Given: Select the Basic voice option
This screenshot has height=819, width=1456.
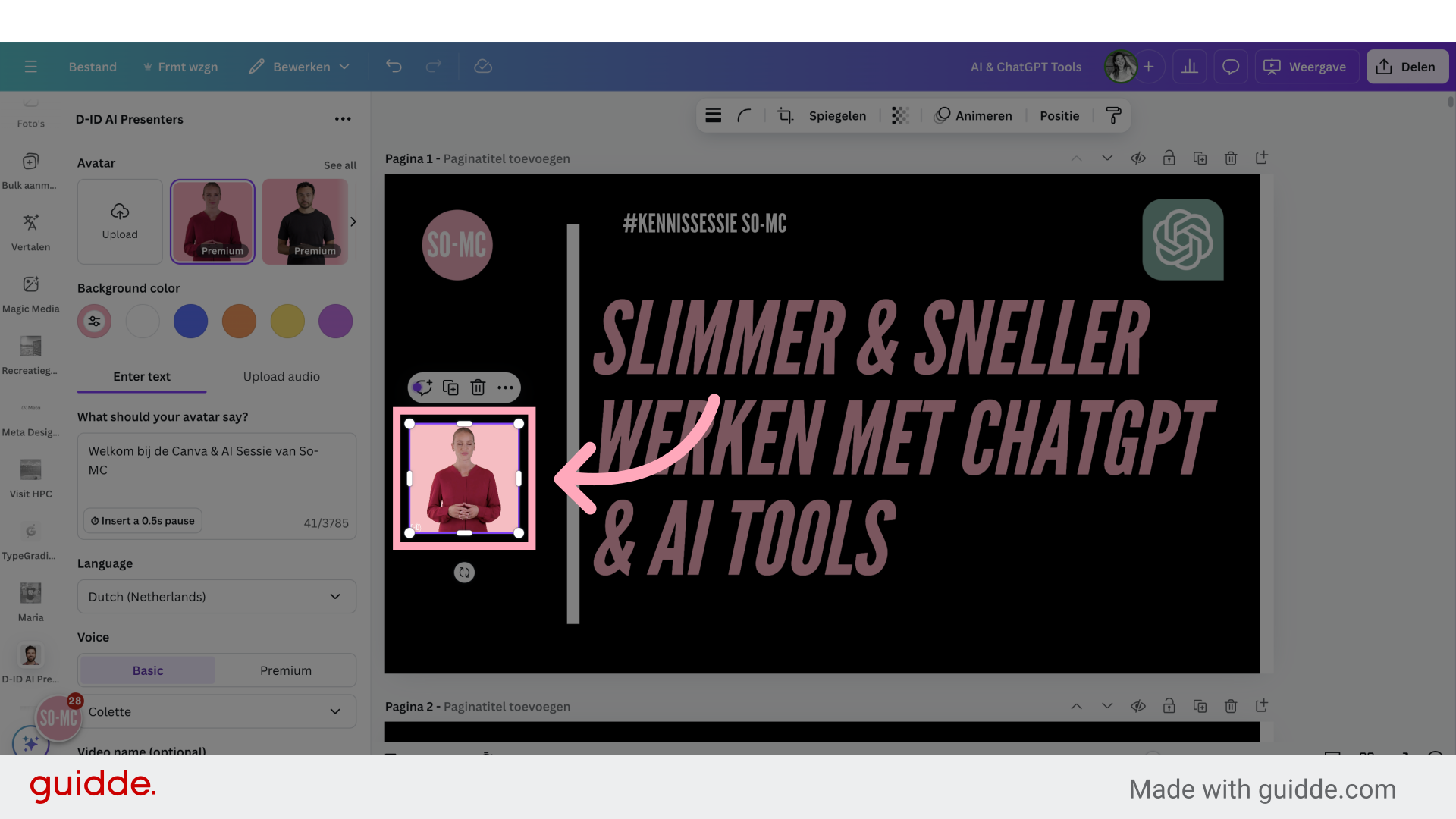Looking at the screenshot, I should pos(148,670).
